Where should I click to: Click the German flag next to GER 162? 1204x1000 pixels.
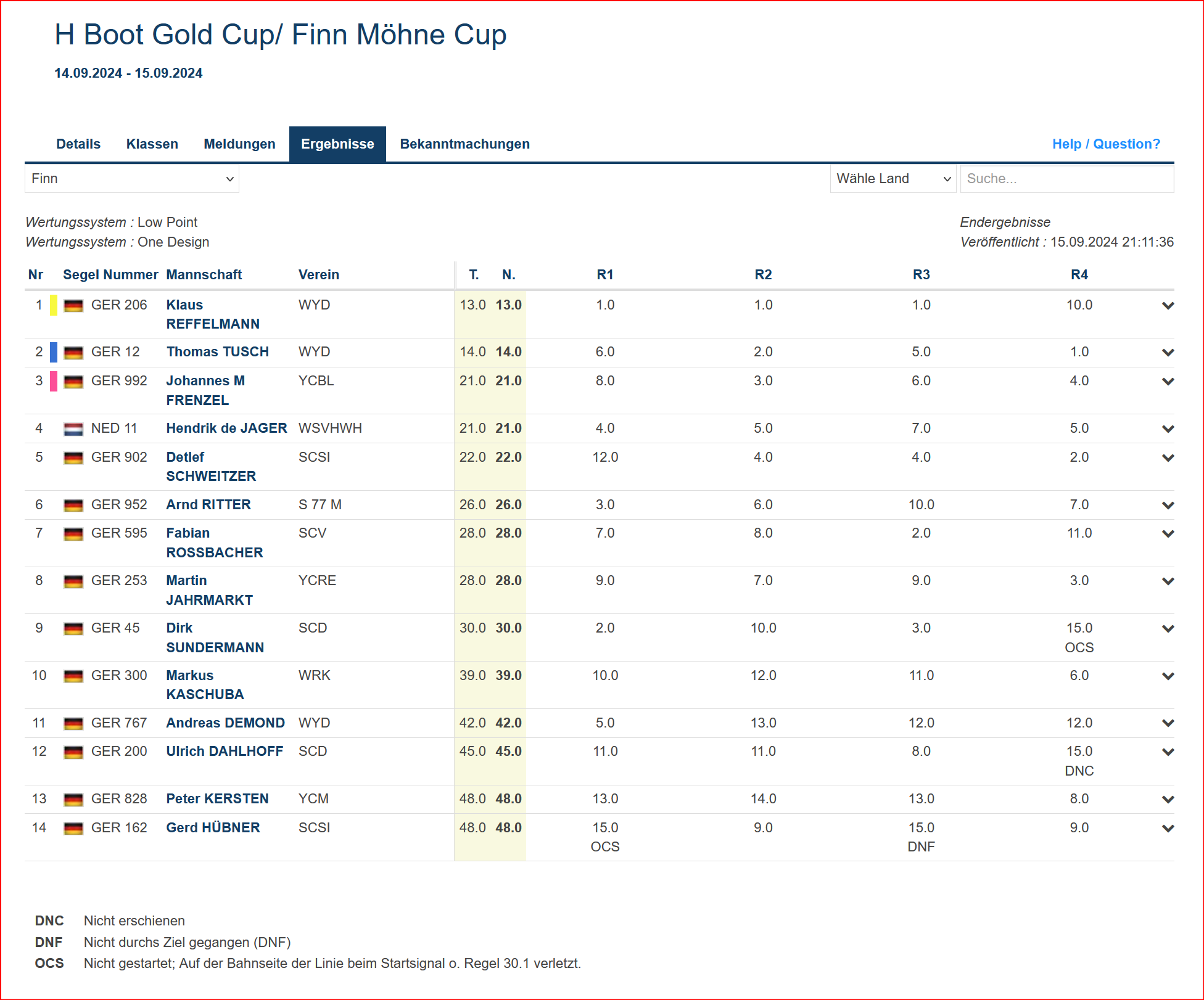(73, 829)
